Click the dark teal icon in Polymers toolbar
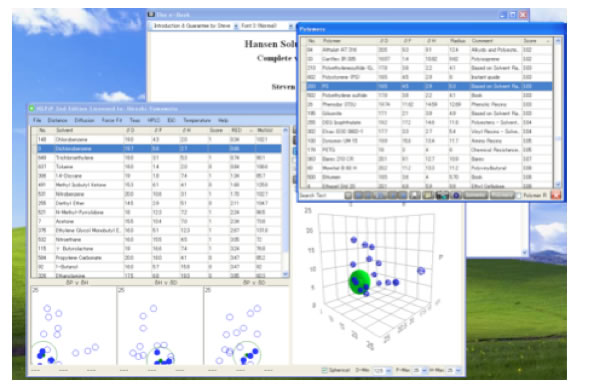This screenshot has height=388, width=594. (442, 196)
